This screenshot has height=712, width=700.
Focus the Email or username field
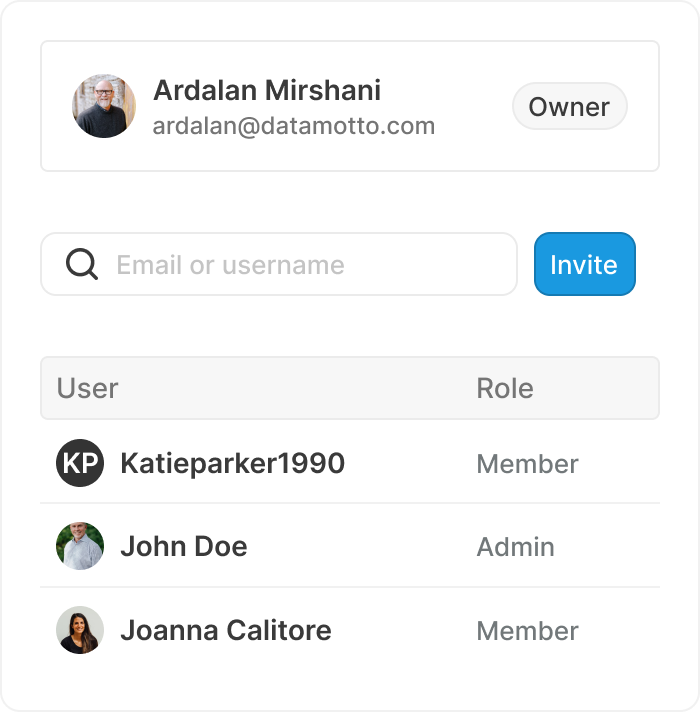pos(300,265)
